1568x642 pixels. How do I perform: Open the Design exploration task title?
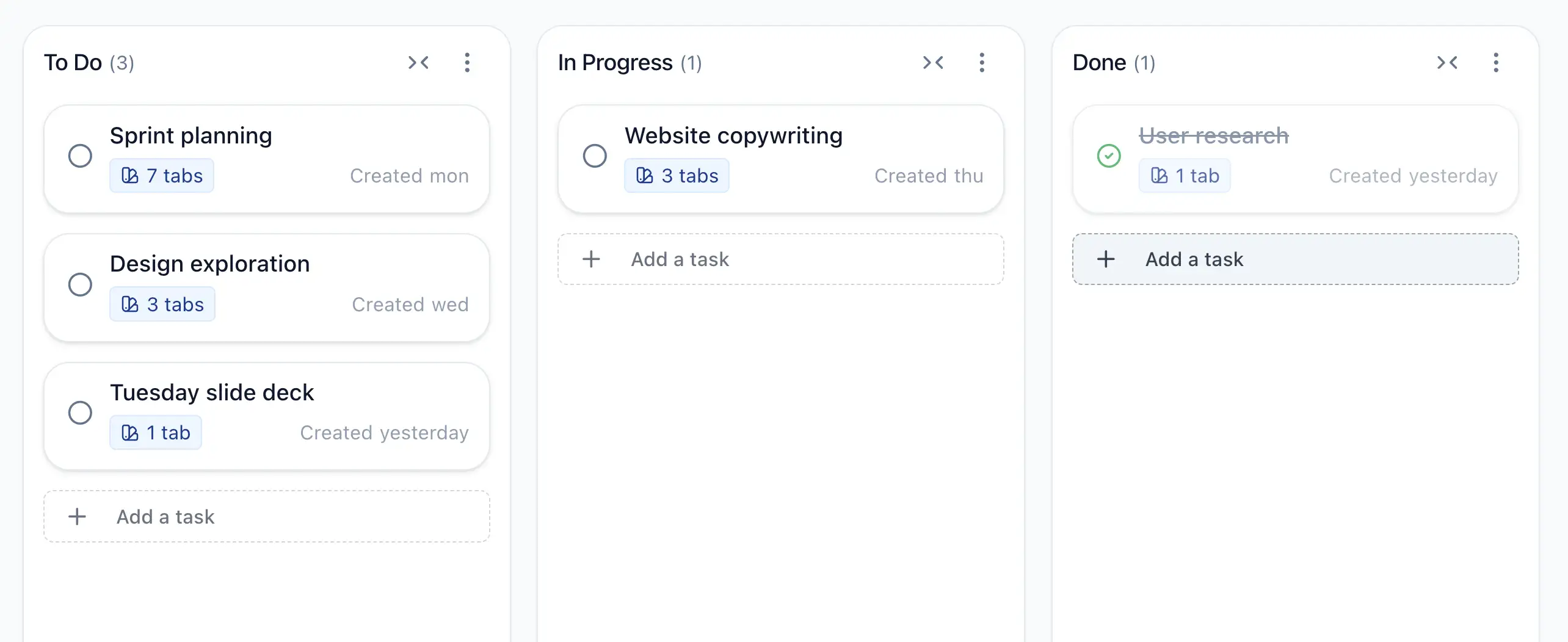coord(210,264)
